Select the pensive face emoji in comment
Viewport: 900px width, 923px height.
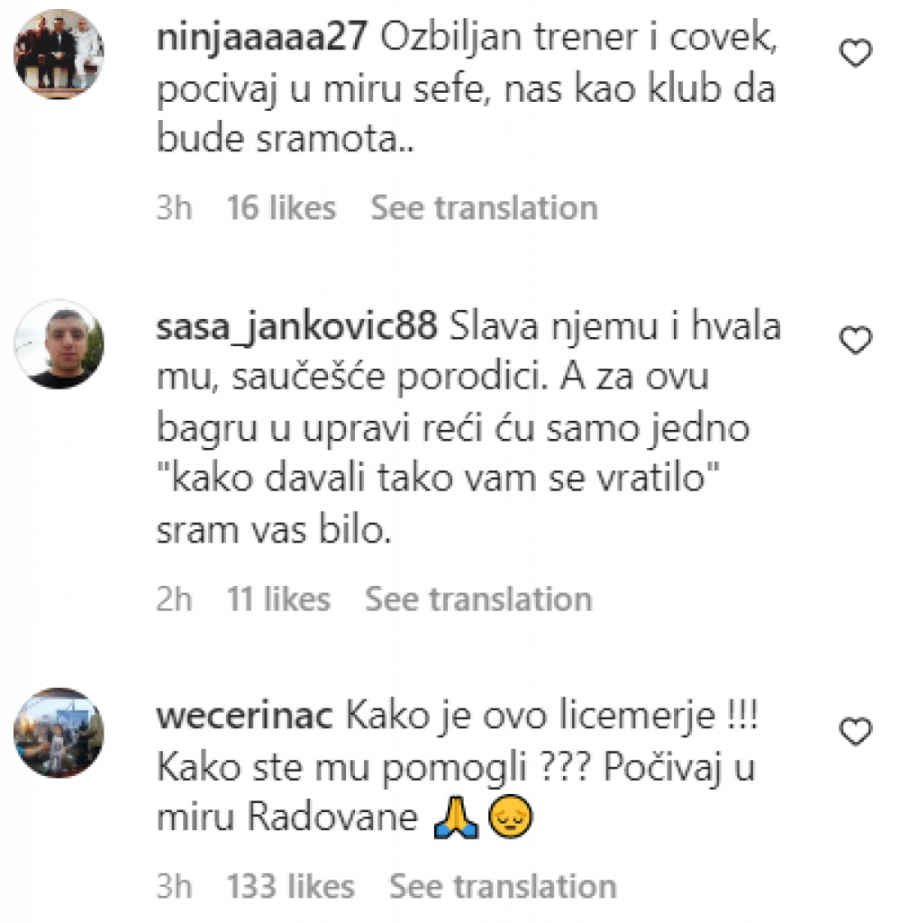click(510, 818)
